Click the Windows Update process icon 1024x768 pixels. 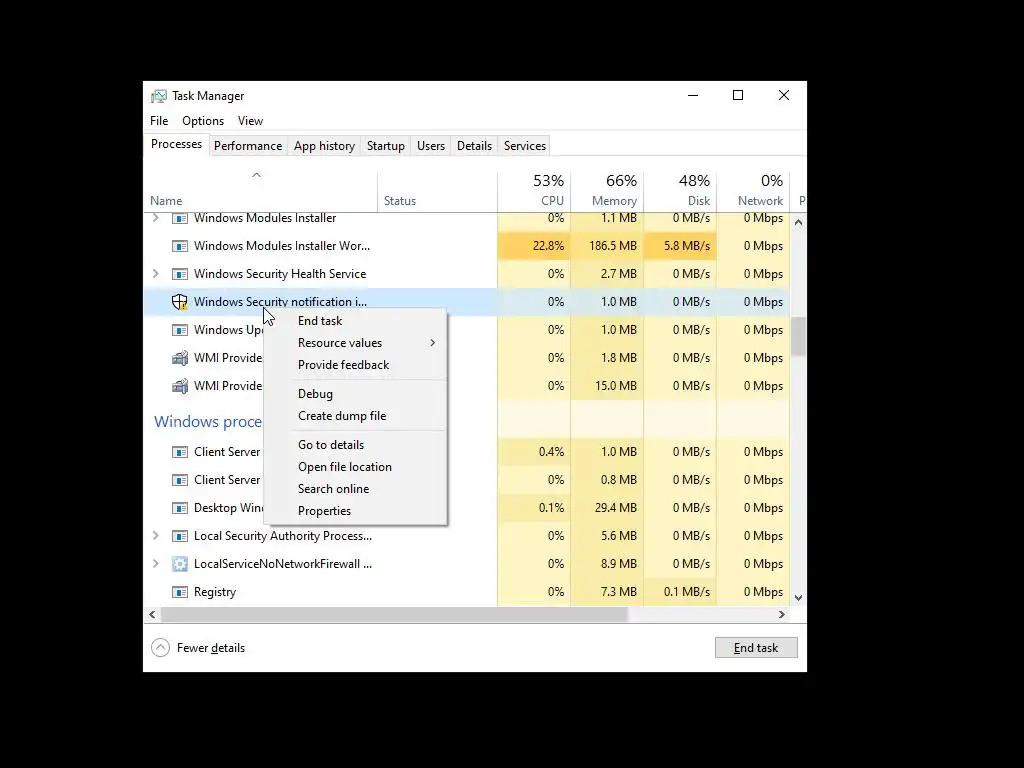pyautogui.click(x=180, y=330)
